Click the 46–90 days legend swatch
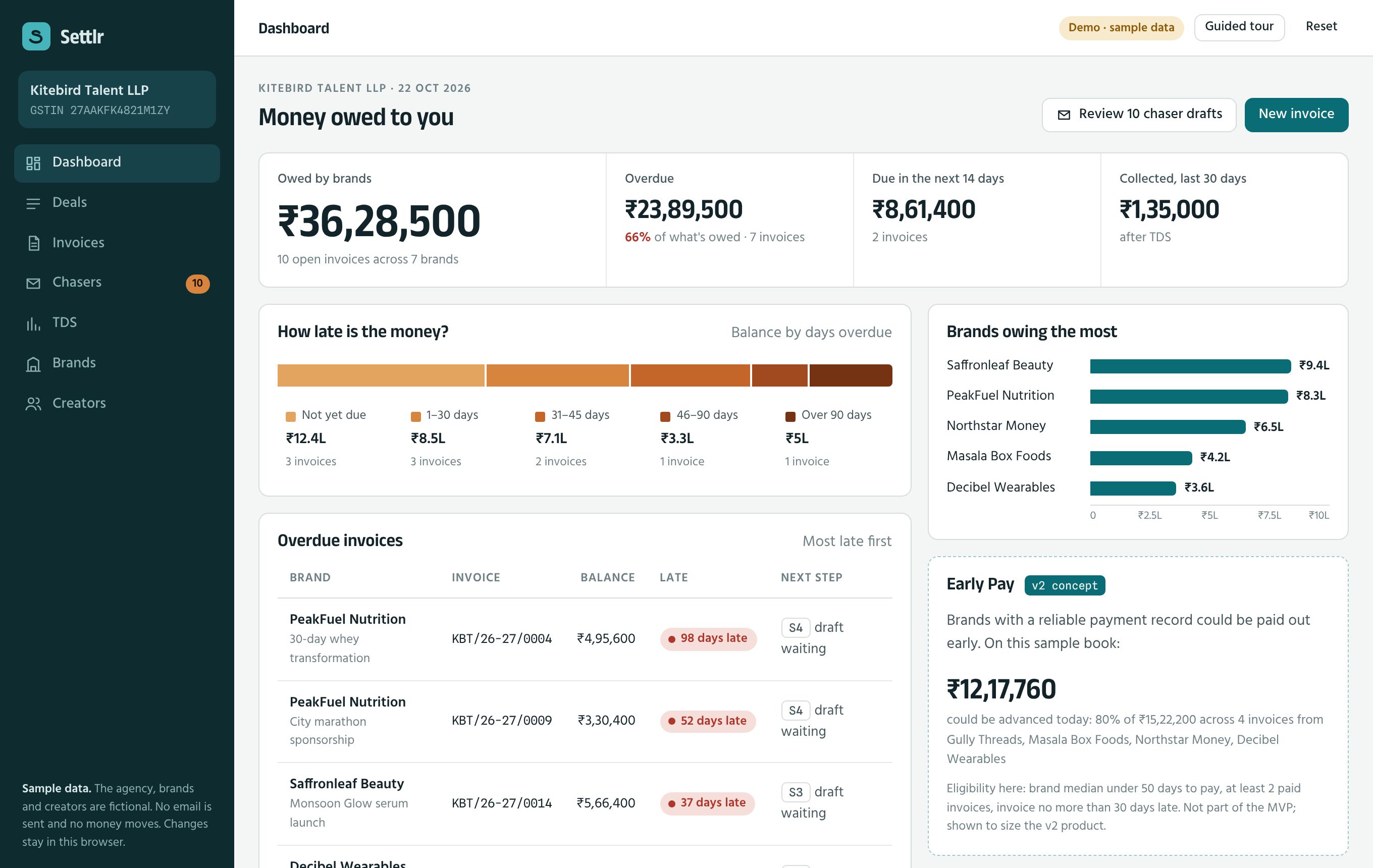The image size is (1373, 868). pos(665,417)
